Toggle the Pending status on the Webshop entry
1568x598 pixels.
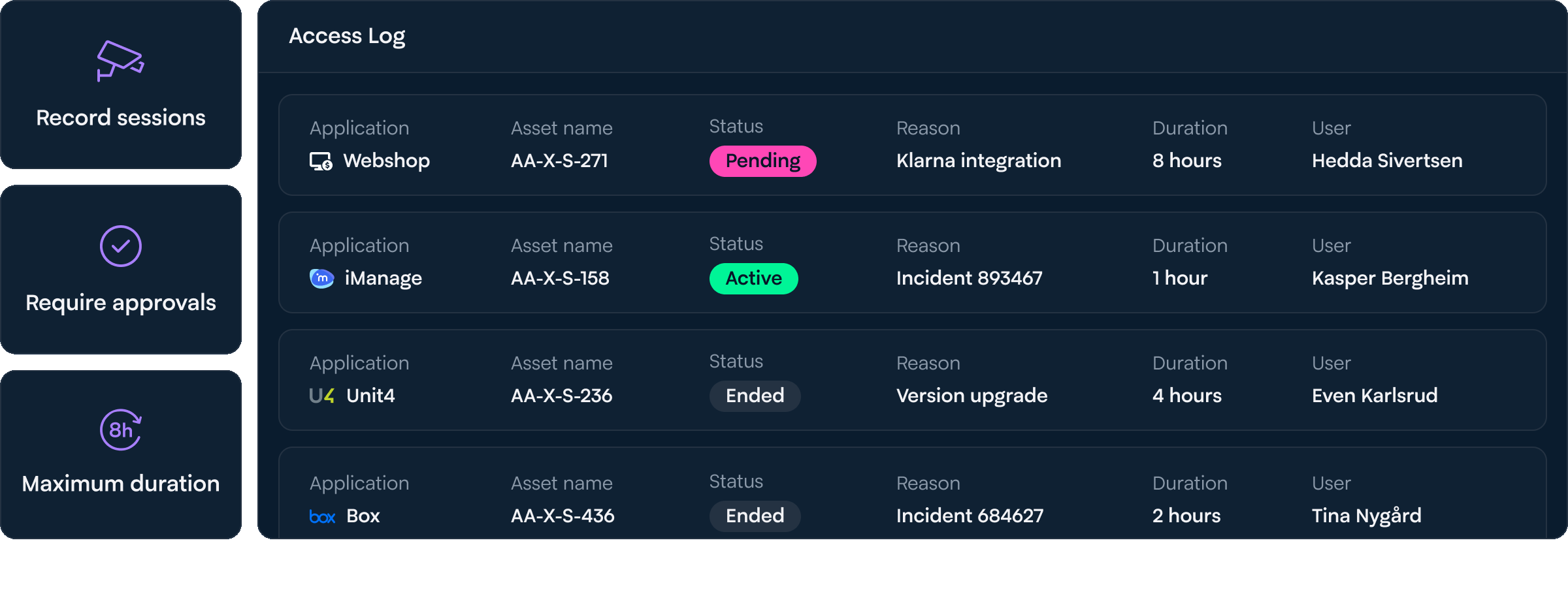pos(762,161)
